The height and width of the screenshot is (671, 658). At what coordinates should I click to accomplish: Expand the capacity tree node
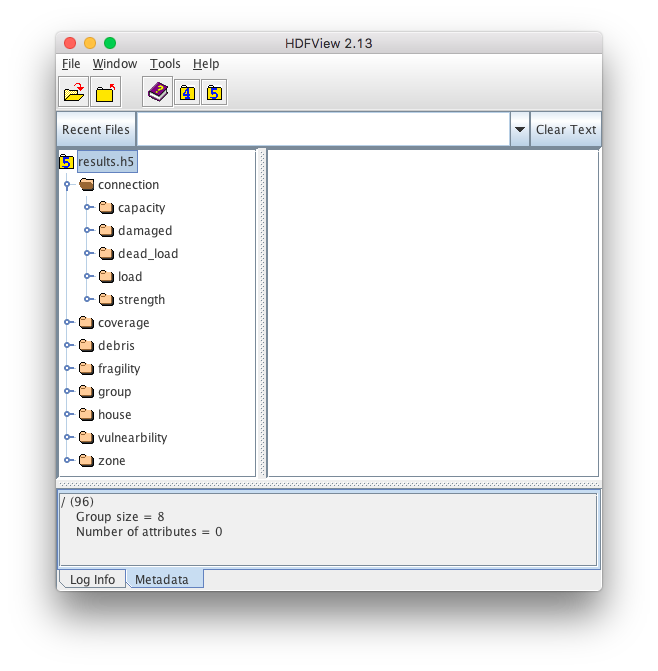tap(88, 208)
